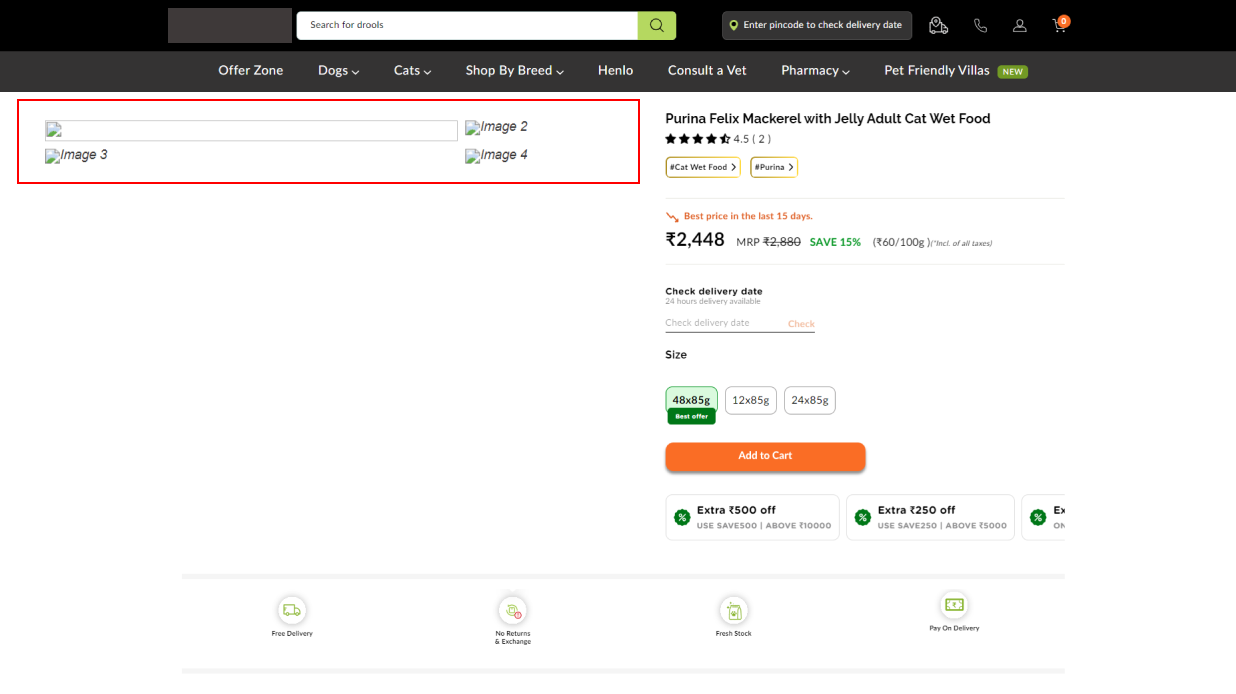Click the Free Delivery truck icon
Image resolution: width=1236 pixels, height=694 pixels.
pyautogui.click(x=291, y=610)
